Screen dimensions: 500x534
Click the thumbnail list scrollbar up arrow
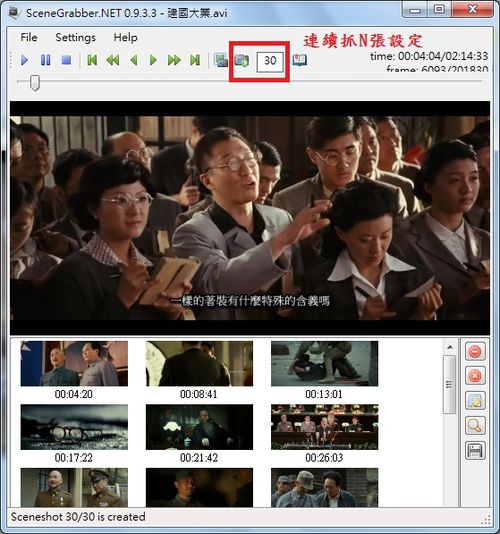tap(450, 347)
